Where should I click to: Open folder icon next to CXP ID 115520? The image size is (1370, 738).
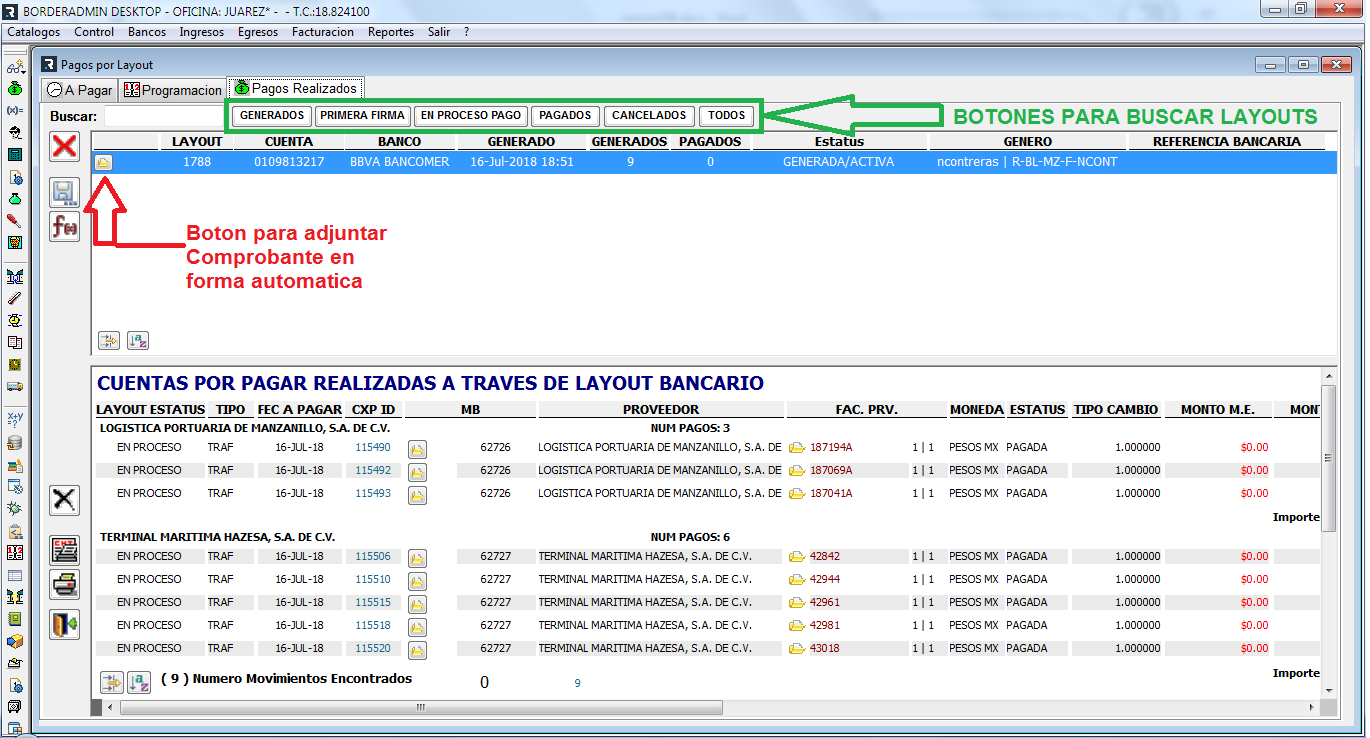(x=418, y=650)
